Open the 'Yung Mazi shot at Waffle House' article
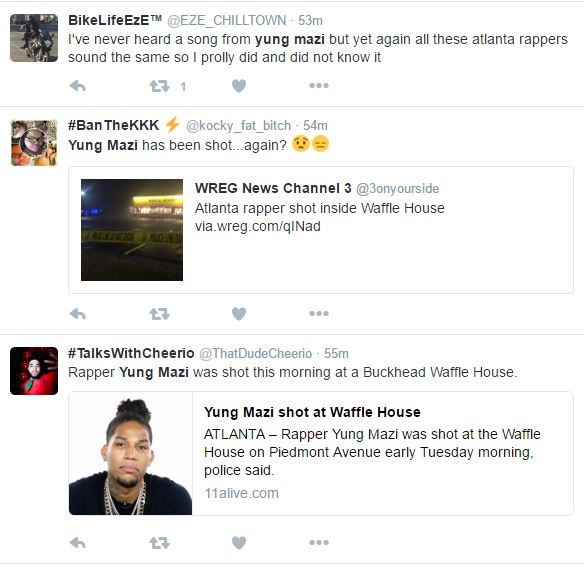Screen dimensions: 584x568 (312, 412)
